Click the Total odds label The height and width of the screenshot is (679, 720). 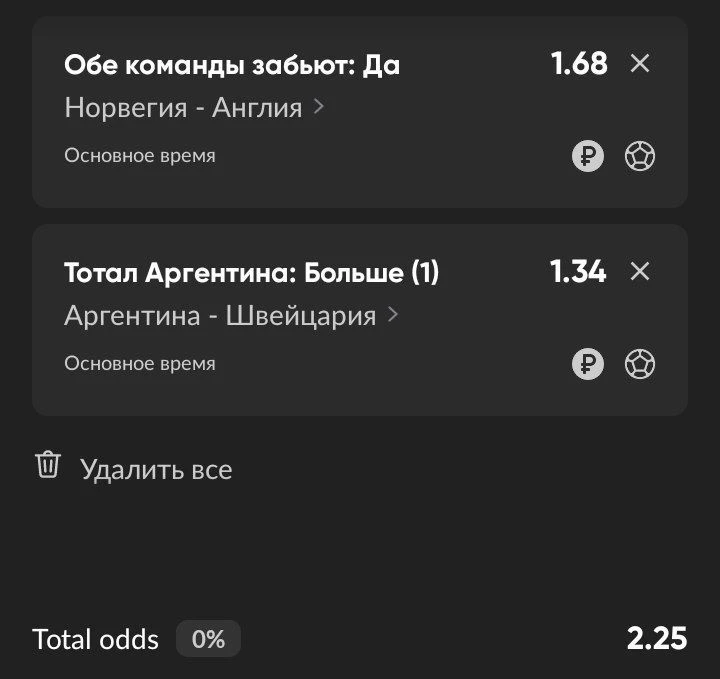point(96,639)
